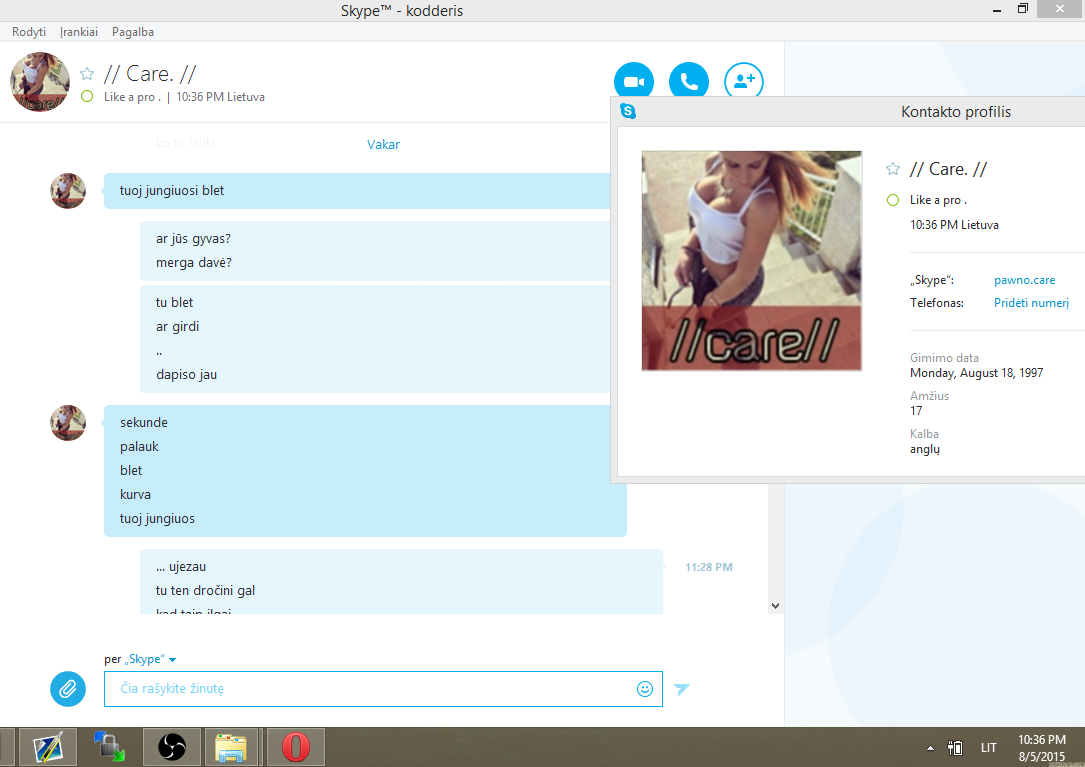This screenshot has height=767, width=1085.
Task: Open the pen-and-paper app on taskbar
Action: point(48,747)
